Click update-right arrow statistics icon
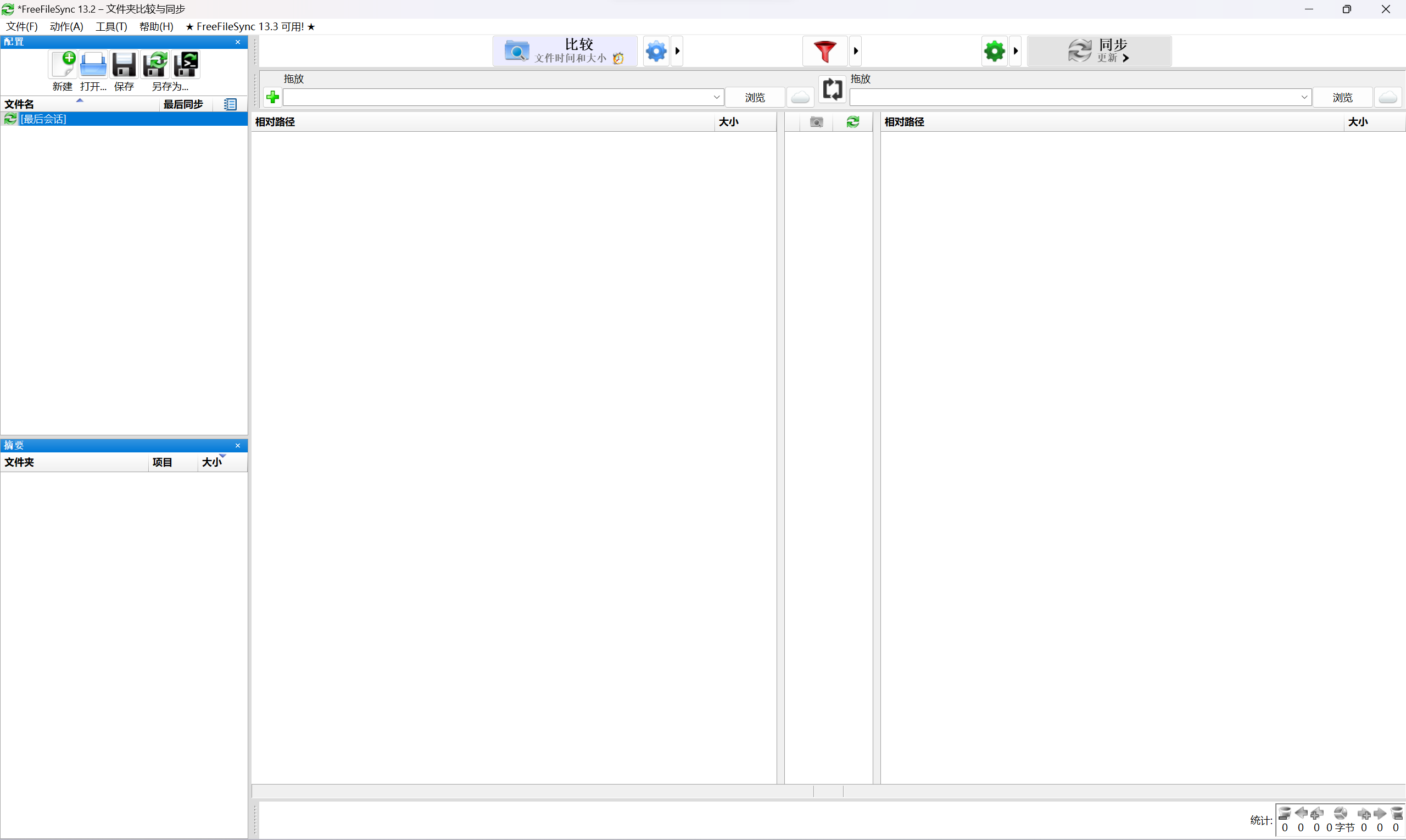Image resolution: width=1406 pixels, height=840 pixels. pyautogui.click(x=1380, y=814)
